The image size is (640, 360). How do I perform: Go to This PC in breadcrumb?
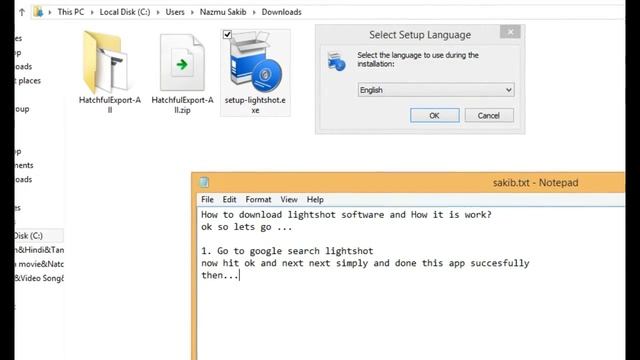[x=71, y=12]
